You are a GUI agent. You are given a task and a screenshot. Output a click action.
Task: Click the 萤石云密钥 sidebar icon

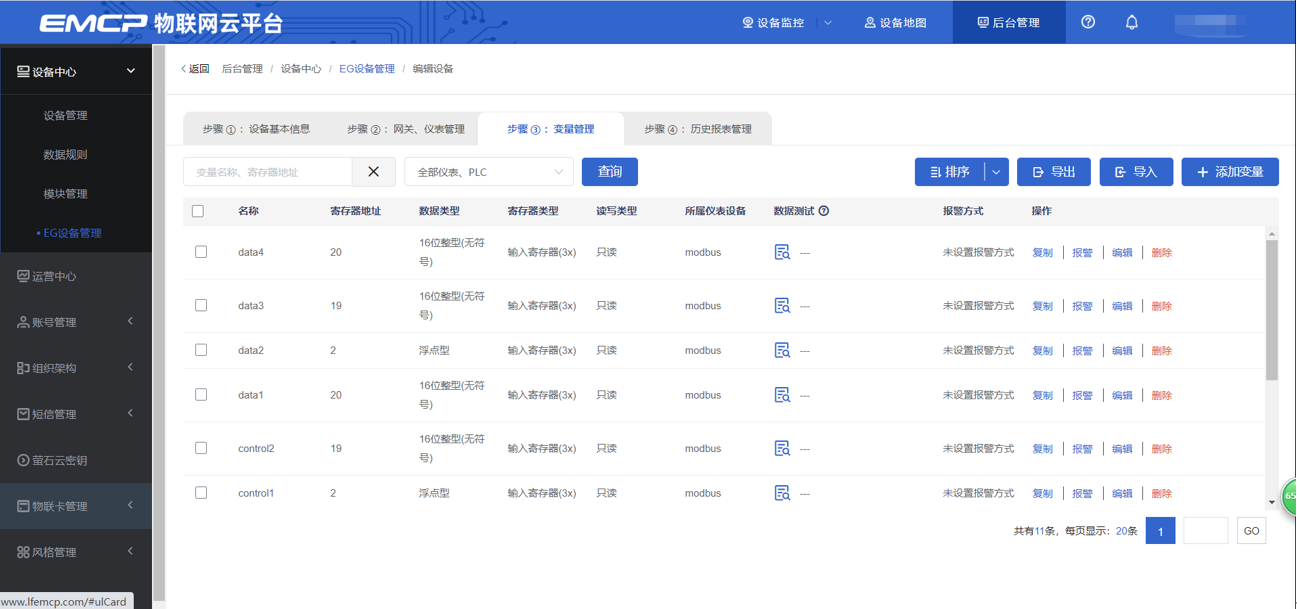point(23,460)
